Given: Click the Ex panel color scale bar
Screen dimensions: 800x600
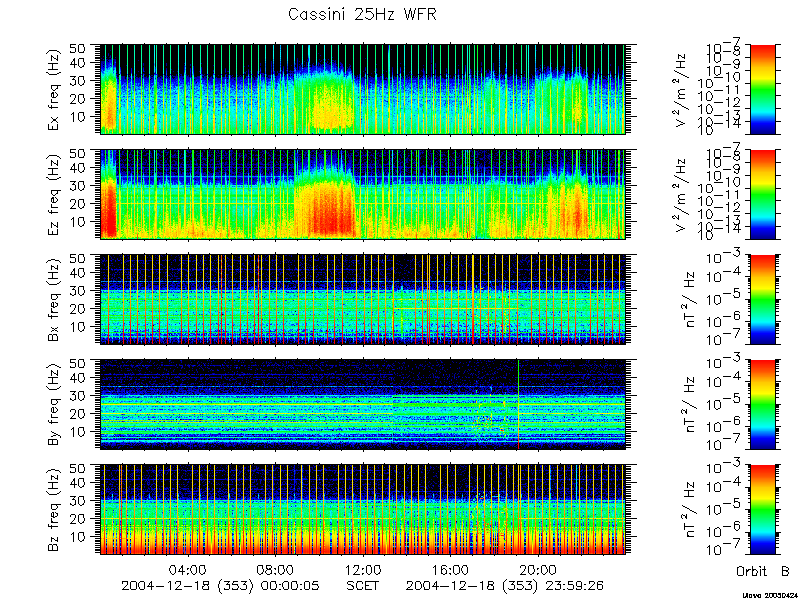Looking at the screenshot, I should point(763,89).
